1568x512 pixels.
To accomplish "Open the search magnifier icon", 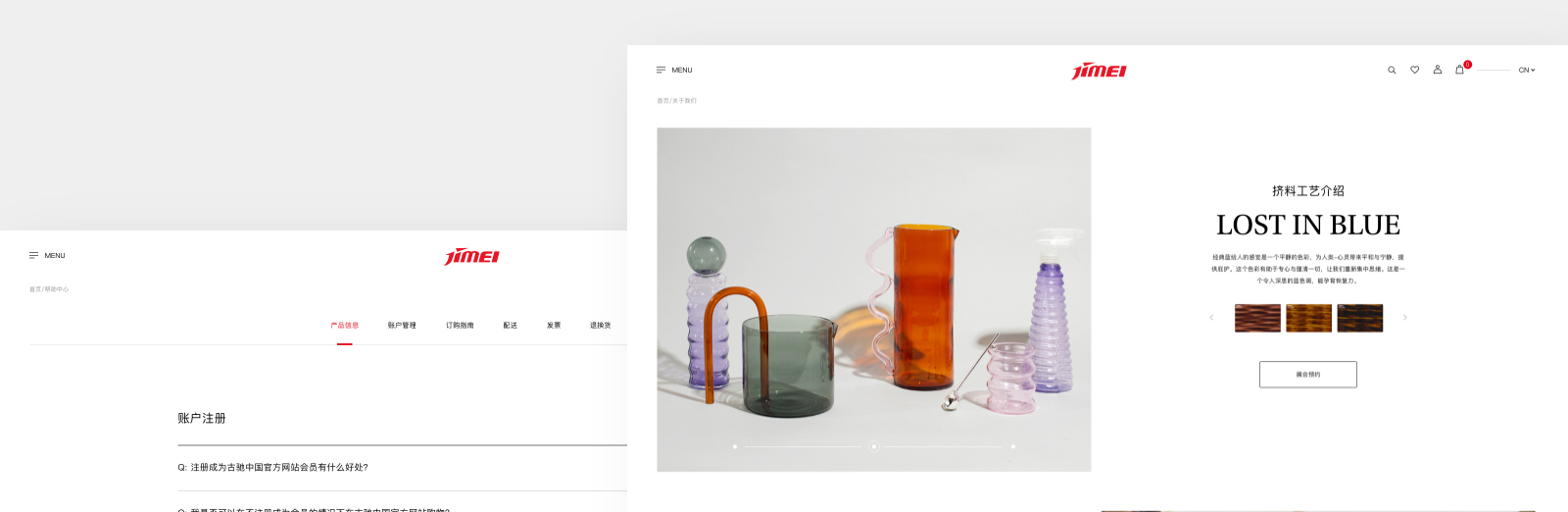I will (1392, 71).
